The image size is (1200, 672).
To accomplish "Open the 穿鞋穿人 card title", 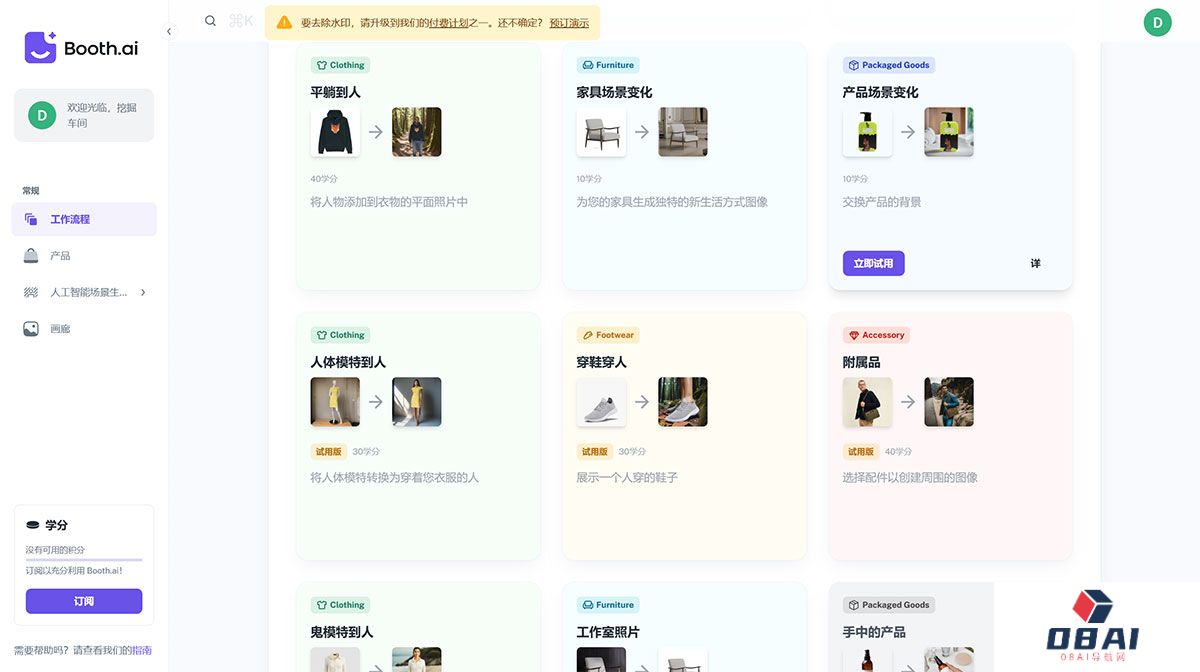I will (601, 362).
